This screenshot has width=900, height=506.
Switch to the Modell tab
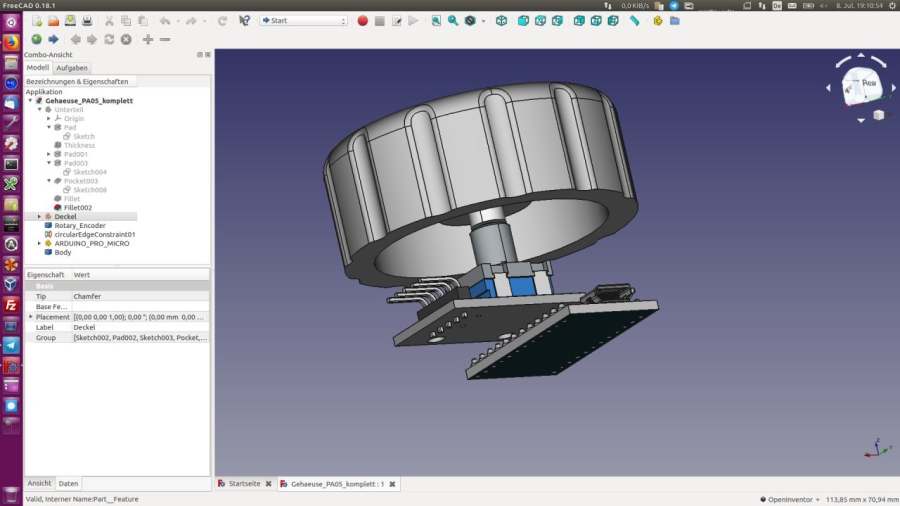(x=38, y=68)
